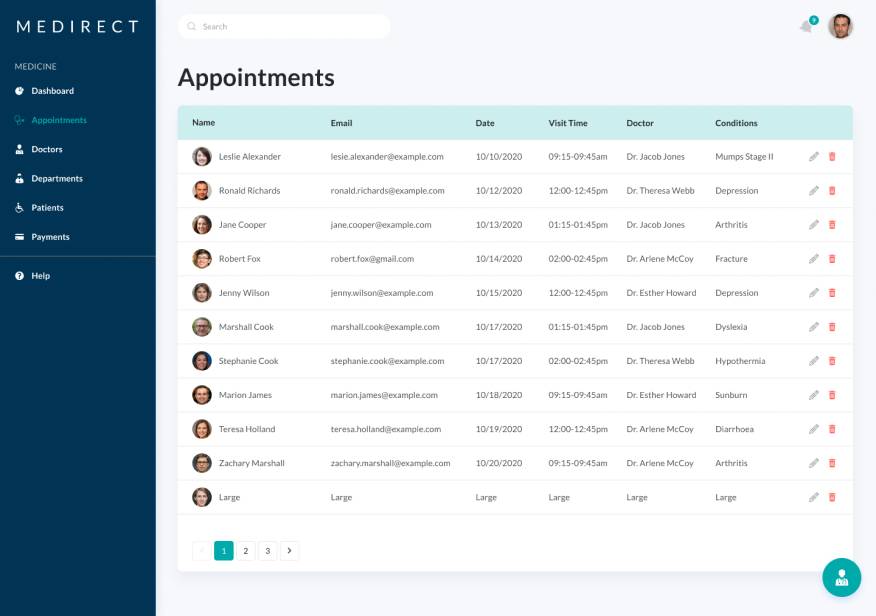Screen dimensions: 876x616
Task: Navigate to Patients page
Action: coord(47,208)
